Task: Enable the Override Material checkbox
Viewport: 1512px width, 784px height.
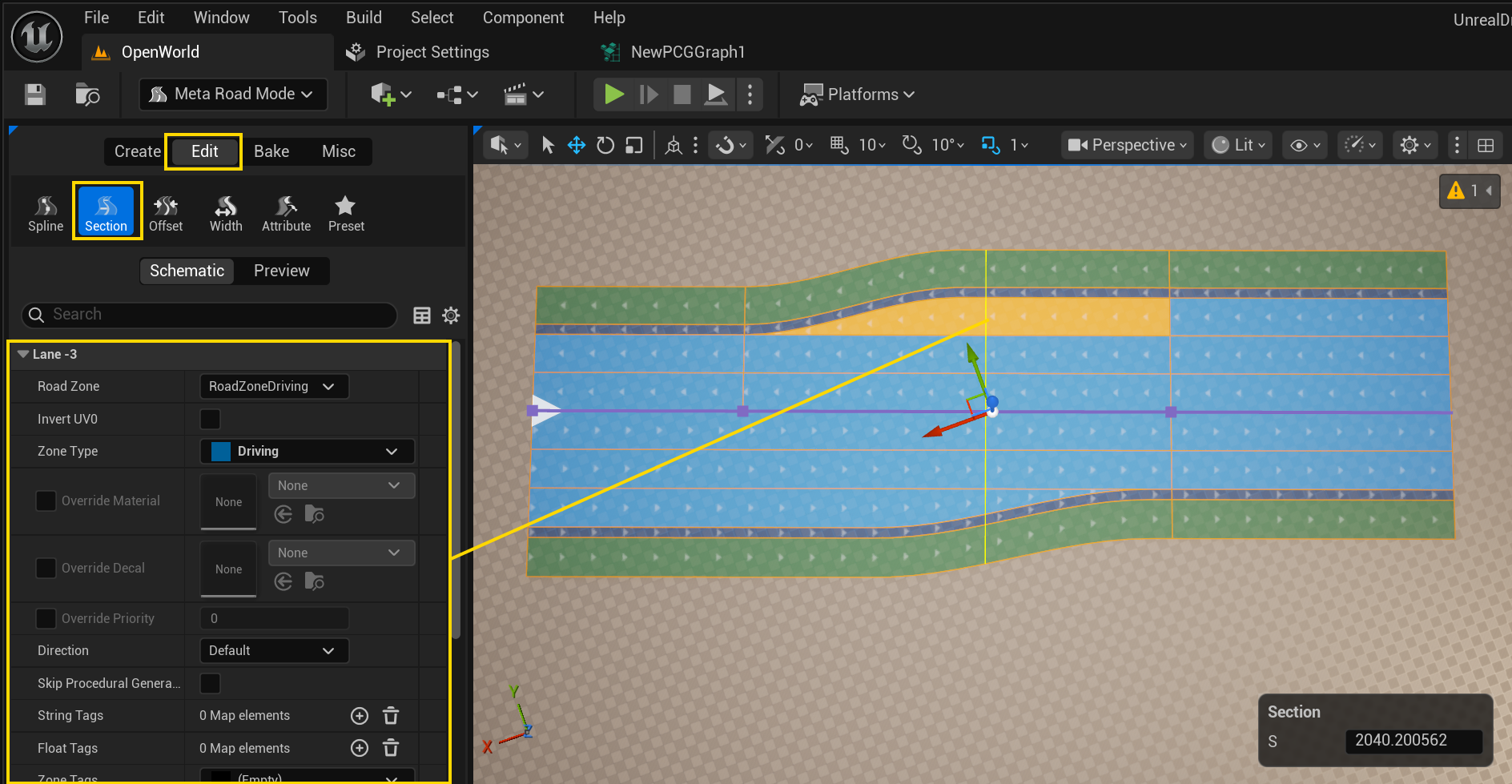Action: [x=46, y=501]
